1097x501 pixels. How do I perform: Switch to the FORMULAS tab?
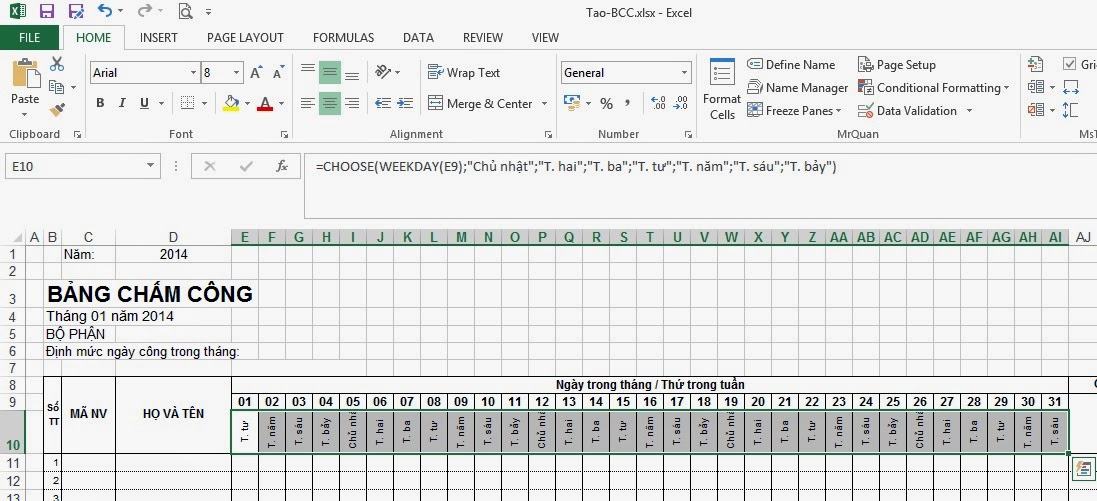(x=344, y=38)
